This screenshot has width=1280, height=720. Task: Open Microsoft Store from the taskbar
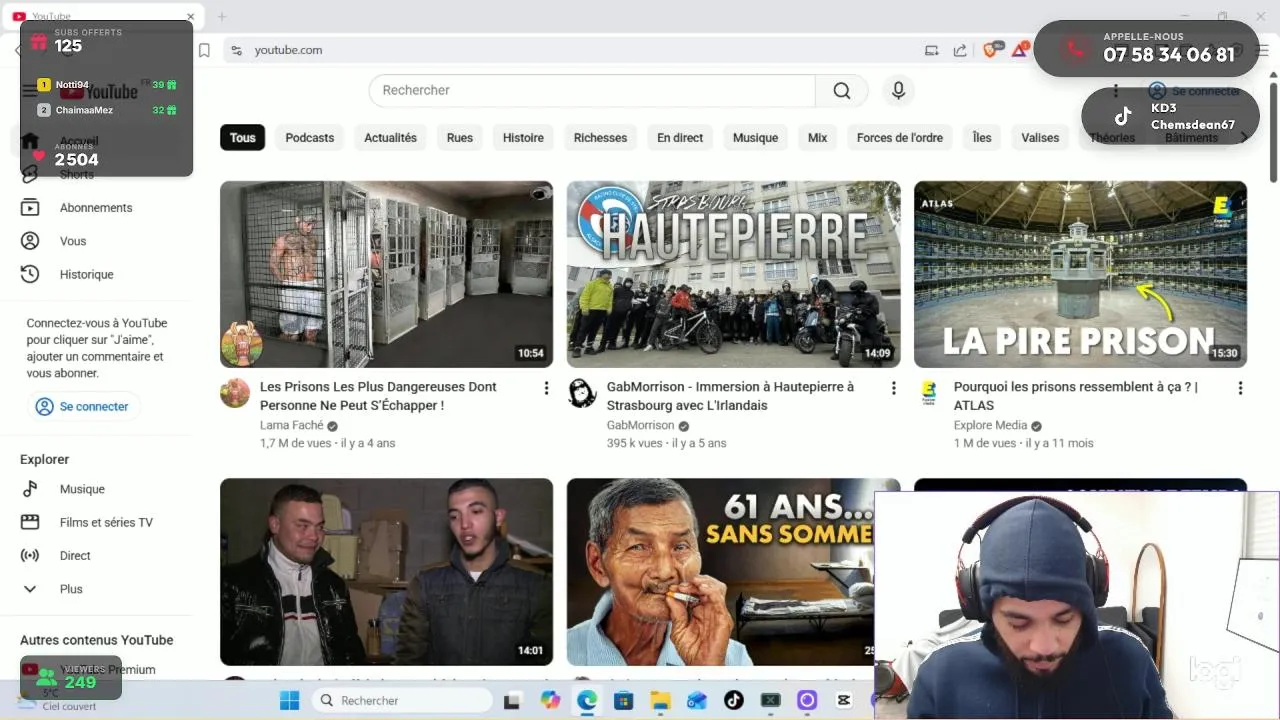click(x=623, y=700)
